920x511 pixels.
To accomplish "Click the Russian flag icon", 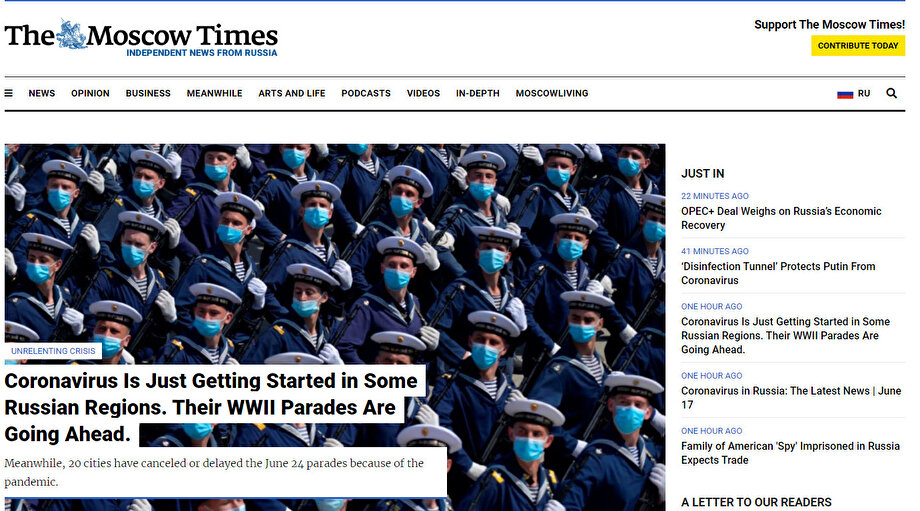I will pos(845,94).
